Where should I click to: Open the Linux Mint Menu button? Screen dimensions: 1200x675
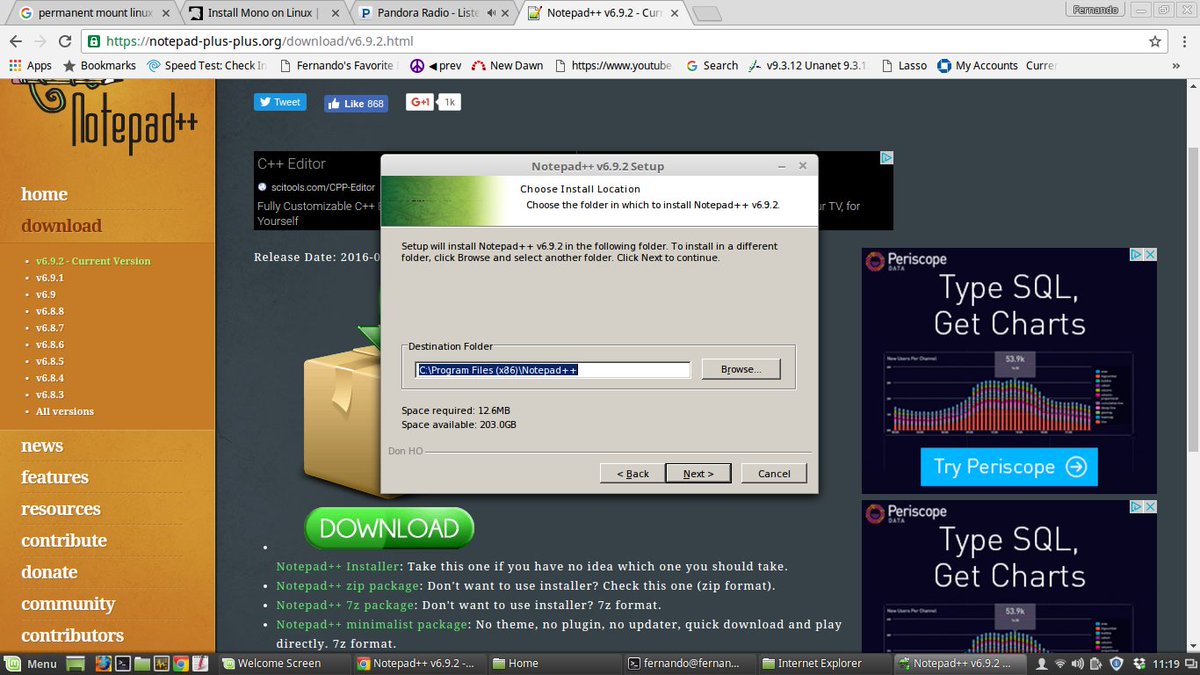pos(31,663)
